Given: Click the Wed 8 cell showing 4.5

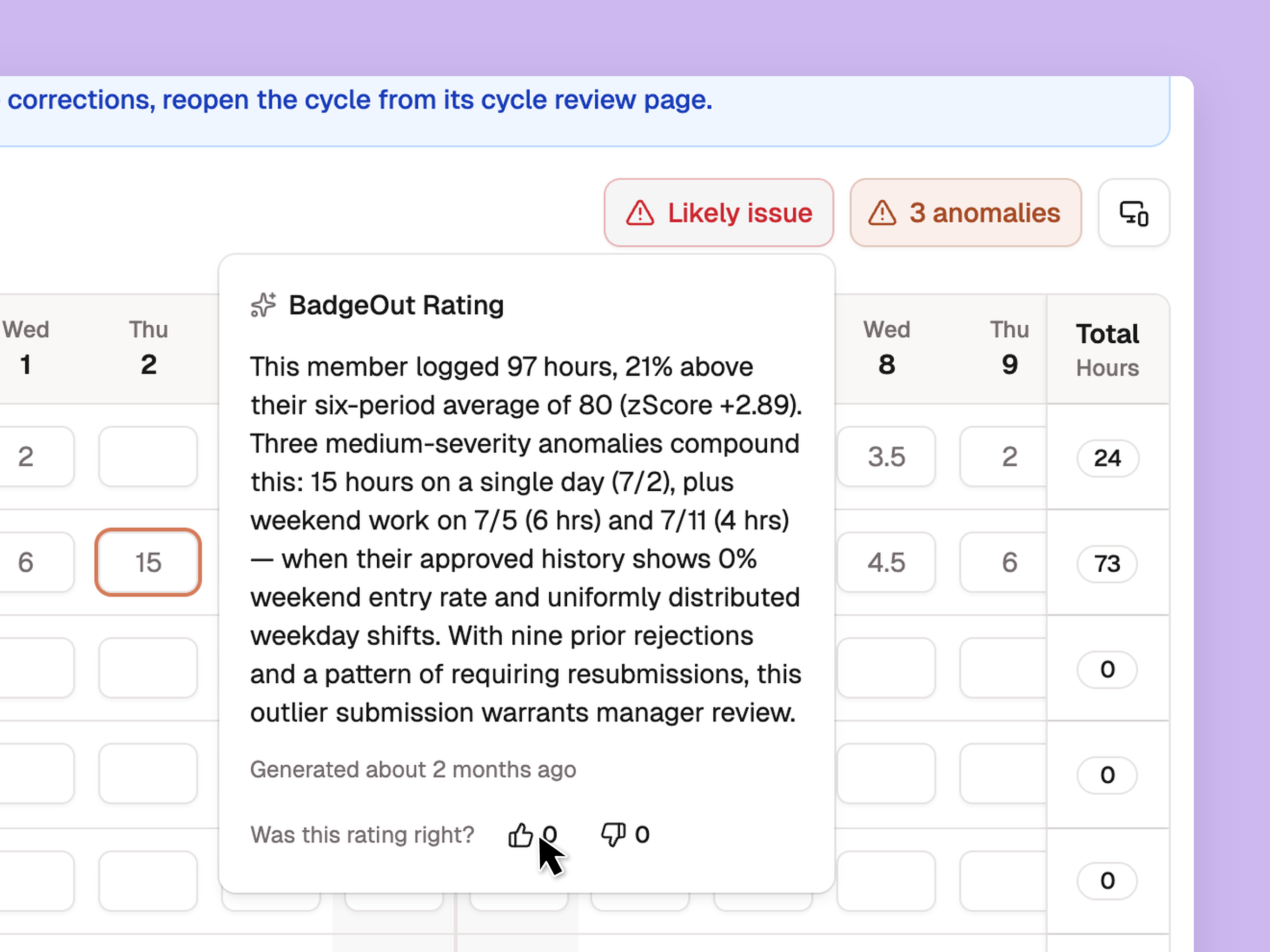Looking at the screenshot, I should [x=886, y=562].
